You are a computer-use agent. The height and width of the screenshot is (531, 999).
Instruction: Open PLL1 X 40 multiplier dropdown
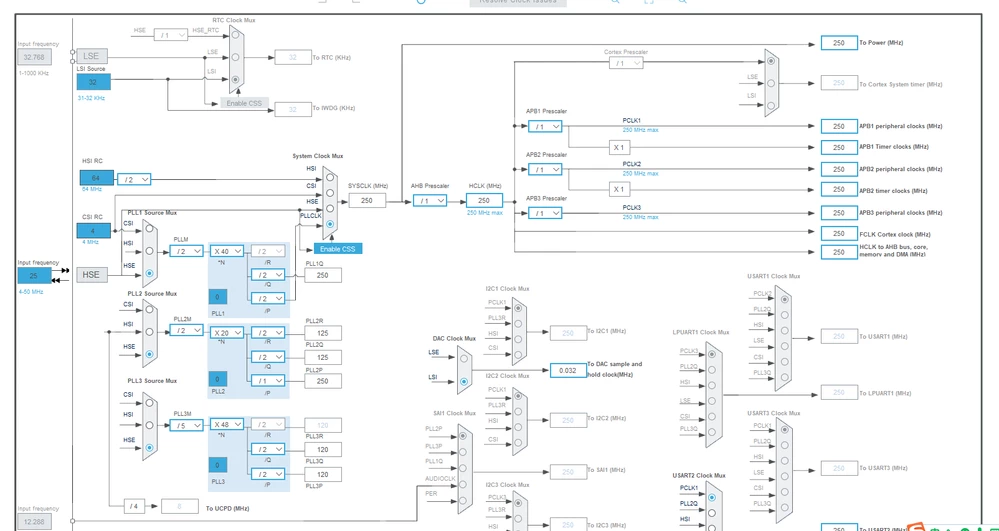pyautogui.click(x=227, y=251)
